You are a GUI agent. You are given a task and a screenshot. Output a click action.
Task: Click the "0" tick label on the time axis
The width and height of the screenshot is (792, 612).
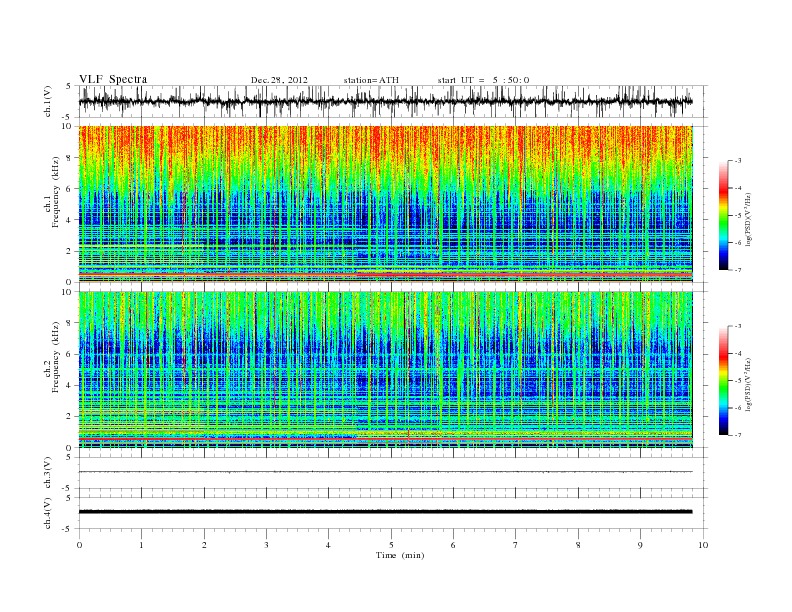pos(79,545)
